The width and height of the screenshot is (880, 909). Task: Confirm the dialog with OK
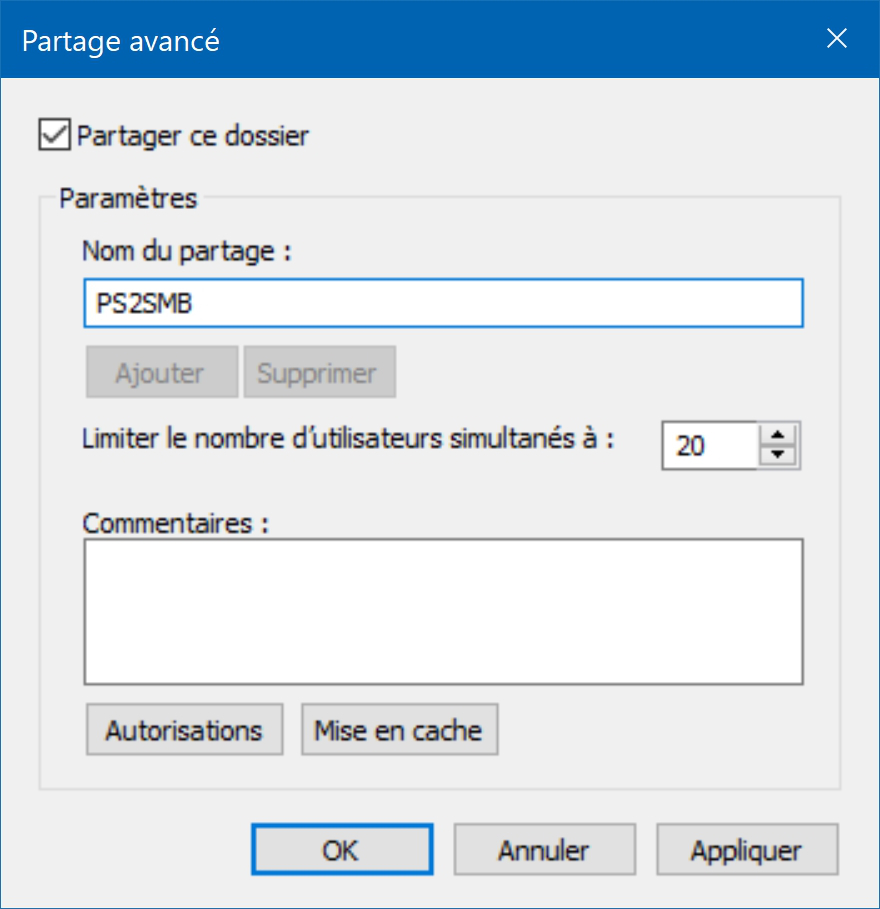342,849
